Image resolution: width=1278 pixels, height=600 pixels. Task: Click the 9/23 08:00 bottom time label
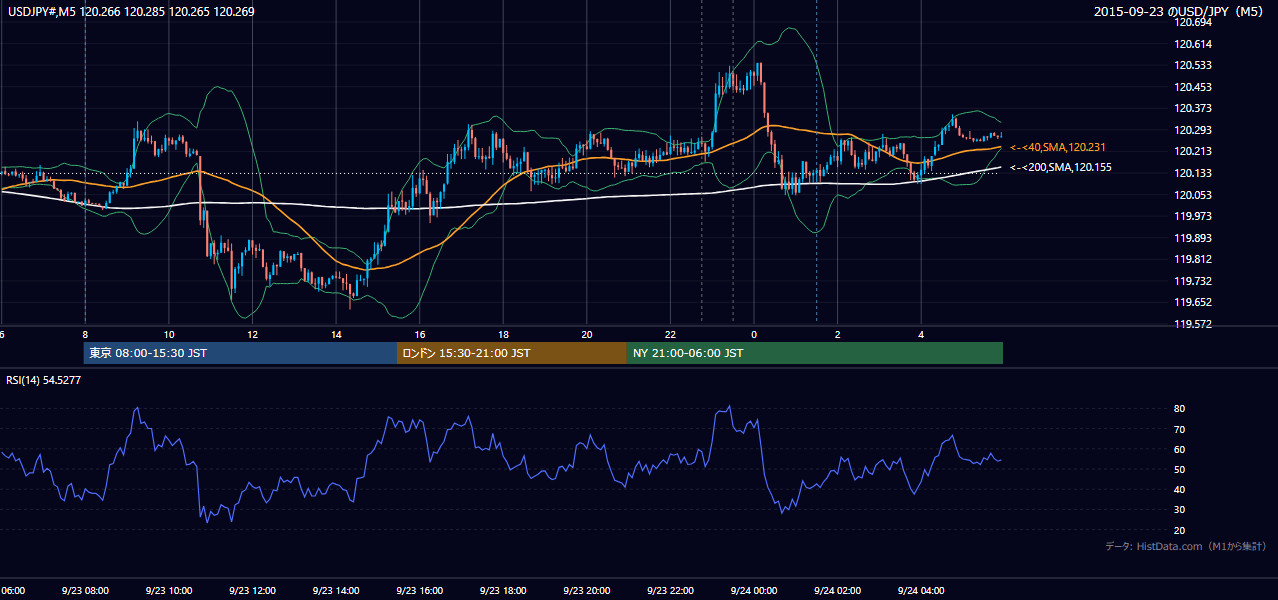click(85, 591)
